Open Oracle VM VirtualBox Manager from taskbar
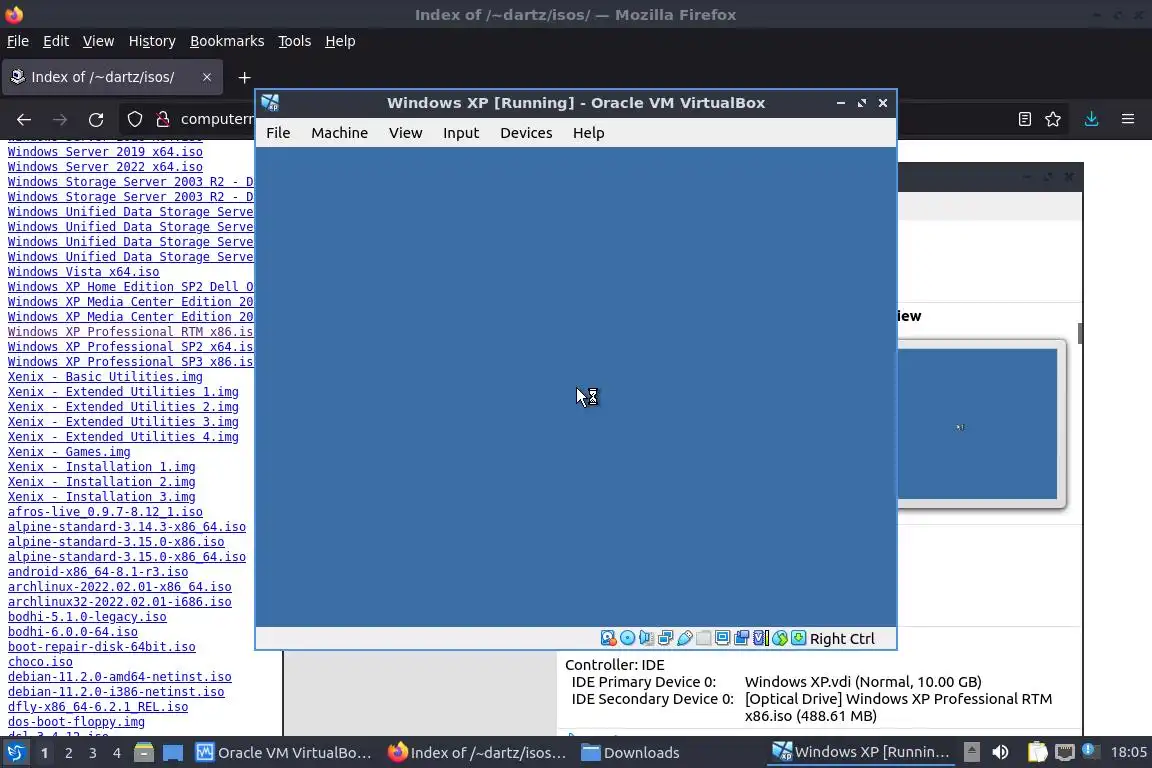Screen dimensions: 1152x768 284,753
